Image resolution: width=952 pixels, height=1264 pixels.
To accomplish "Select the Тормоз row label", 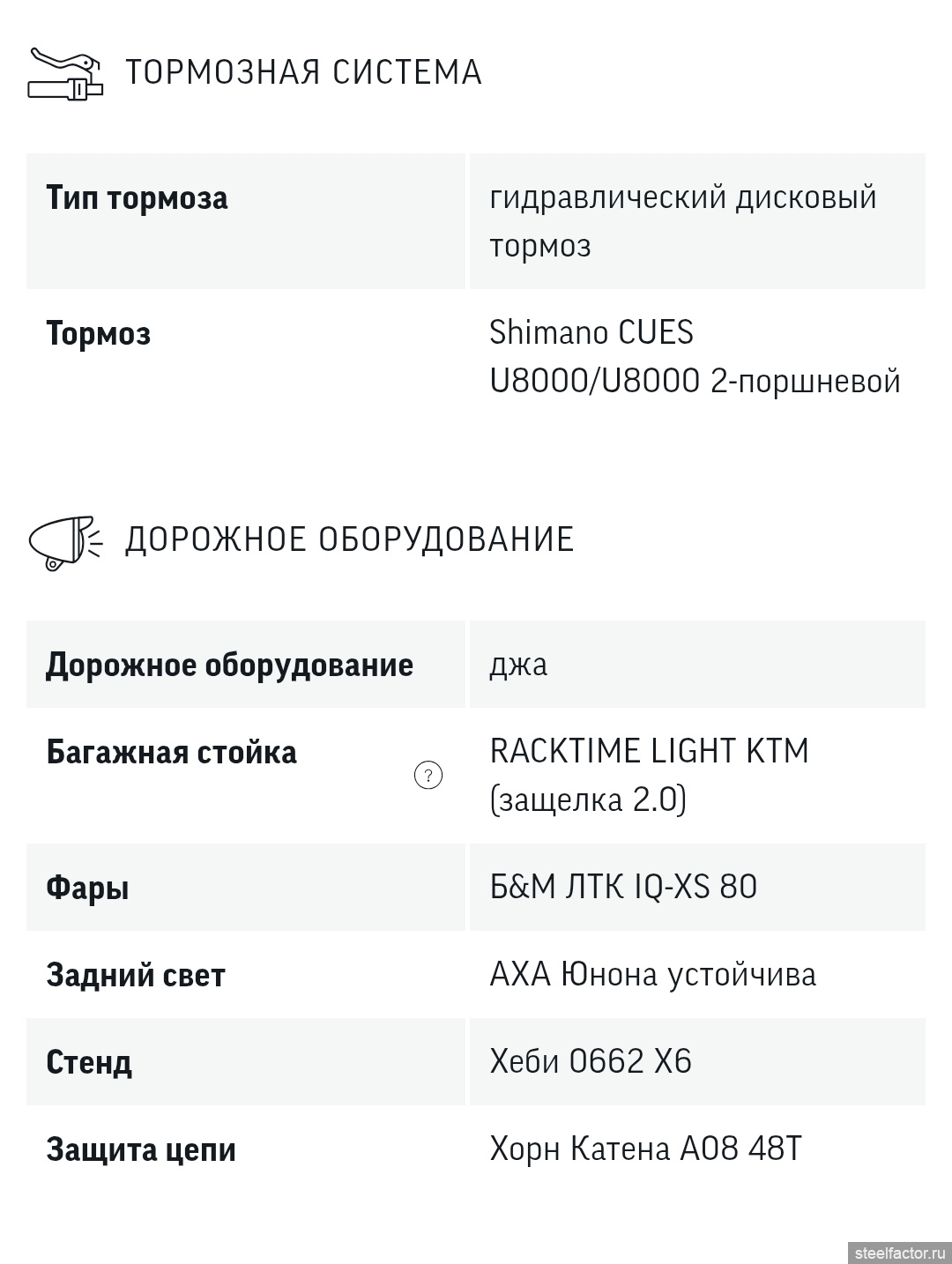I will (x=98, y=333).
